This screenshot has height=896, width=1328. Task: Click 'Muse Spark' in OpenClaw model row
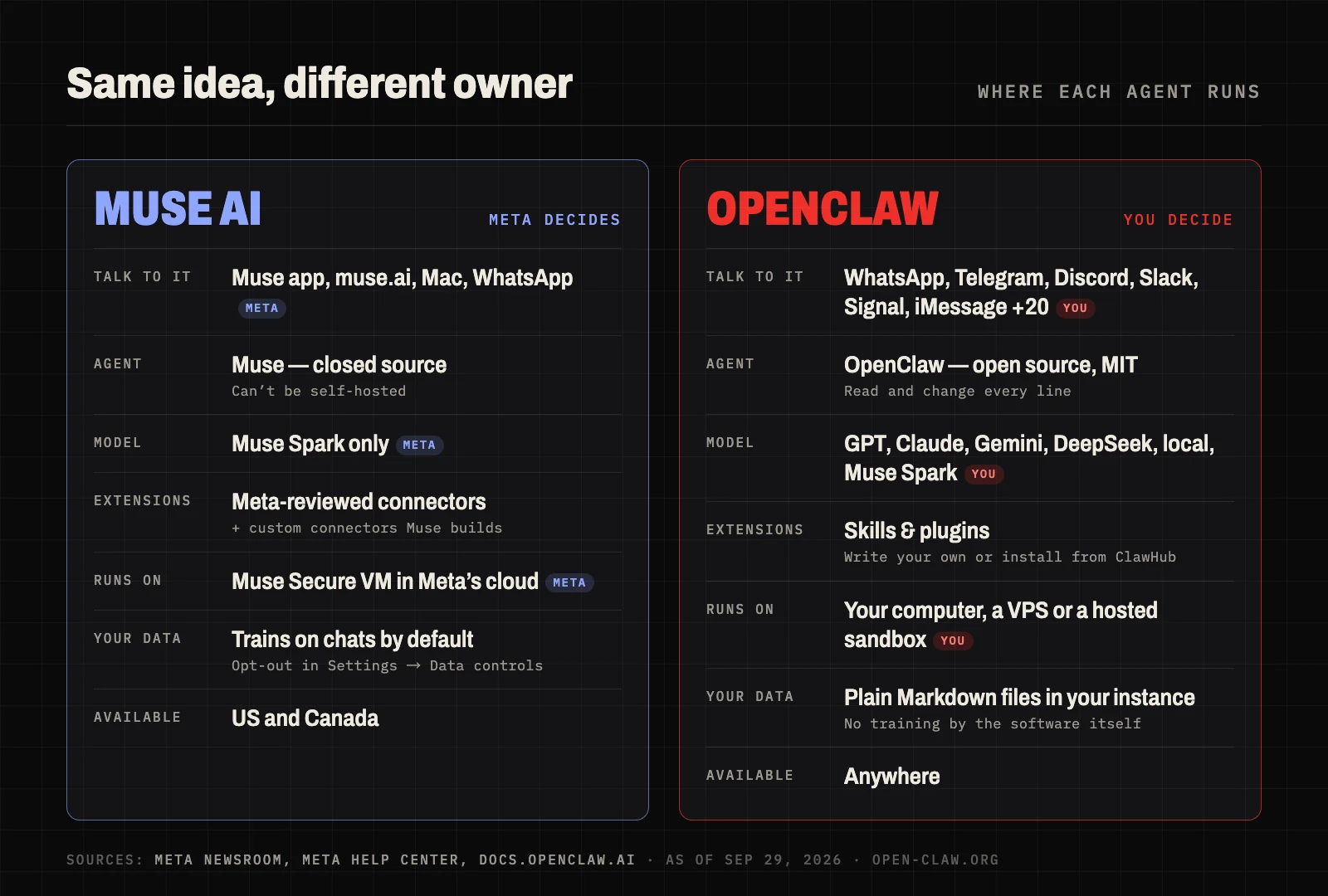pyautogui.click(x=901, y=473)
